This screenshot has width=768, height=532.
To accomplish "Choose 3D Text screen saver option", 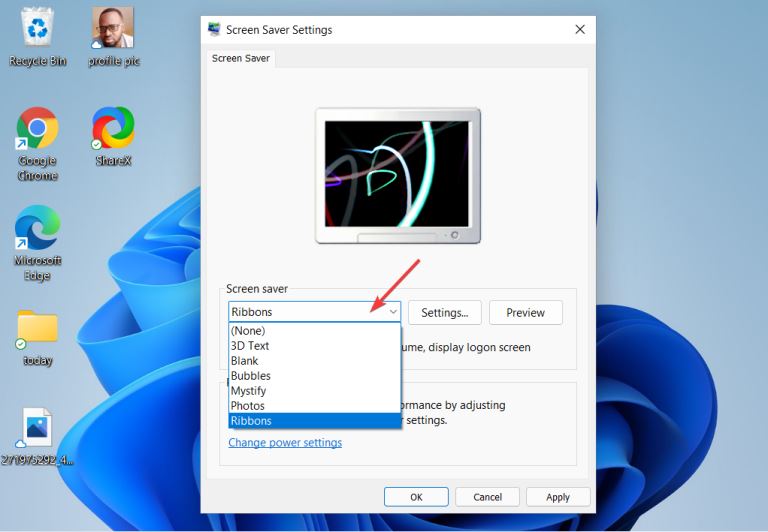I will (x=314, y=346).
